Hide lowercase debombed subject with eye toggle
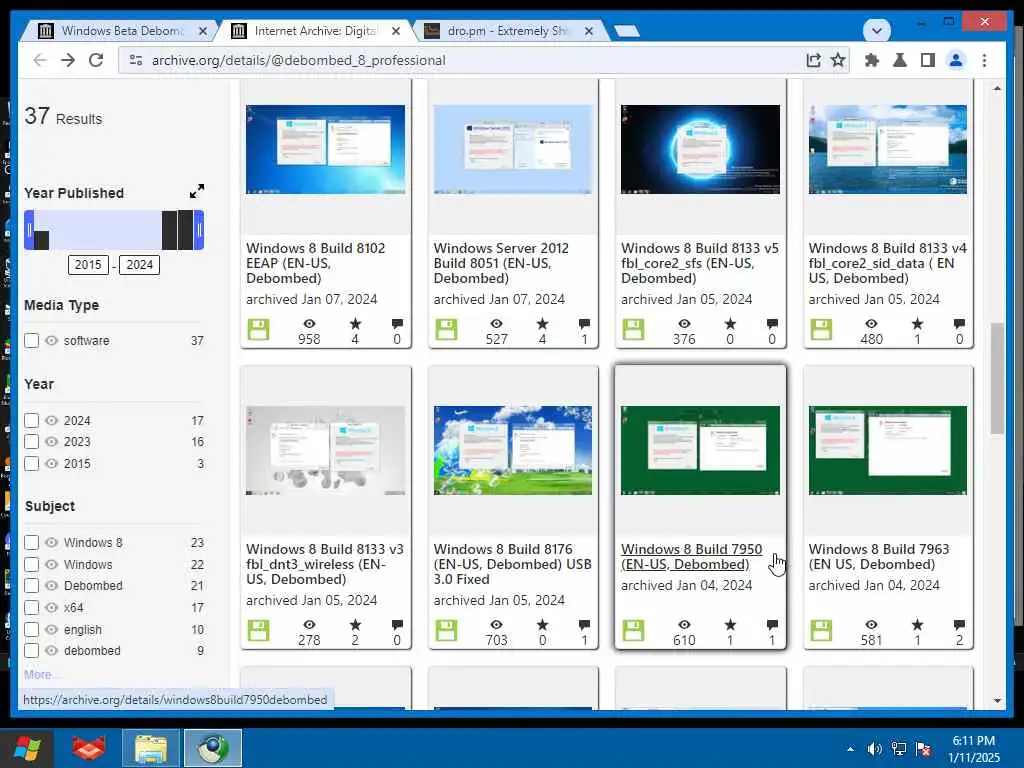Viewport: 1024px width, 768px height. coord(52,650)
